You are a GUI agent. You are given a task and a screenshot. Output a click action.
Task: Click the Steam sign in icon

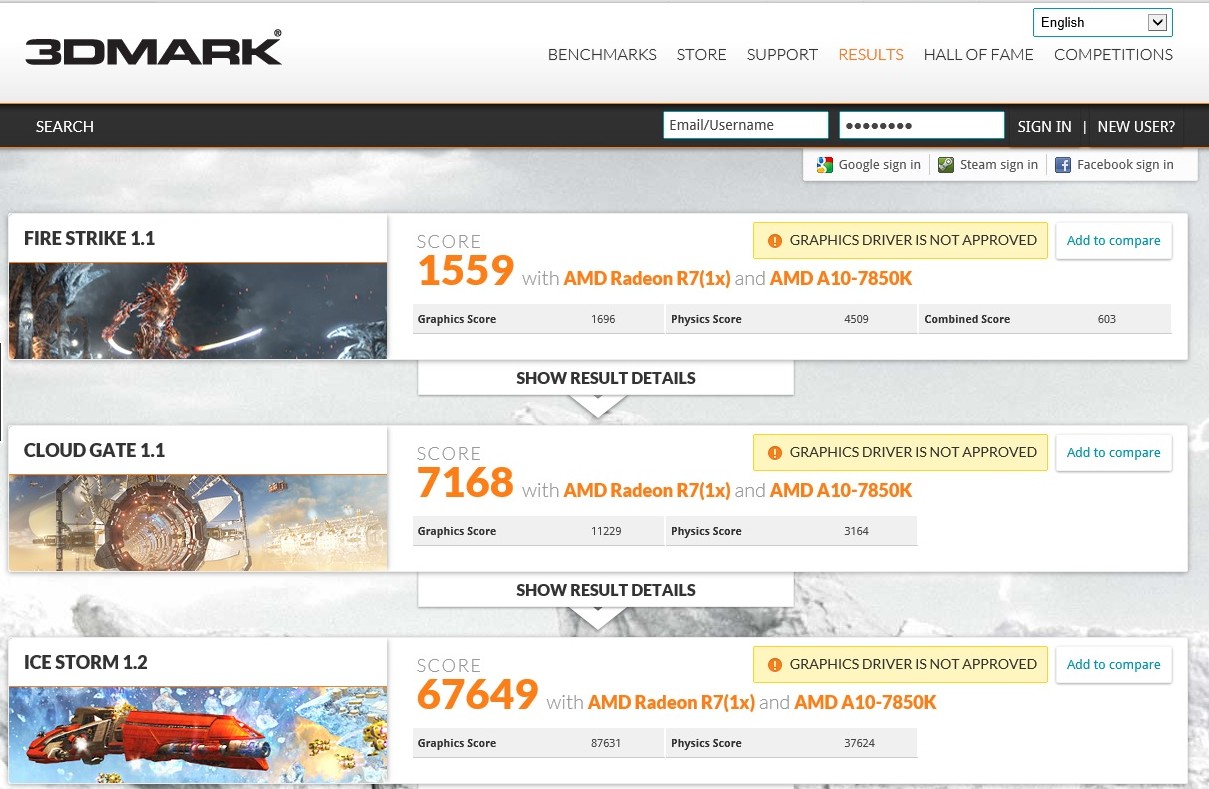tap(946, 165)
